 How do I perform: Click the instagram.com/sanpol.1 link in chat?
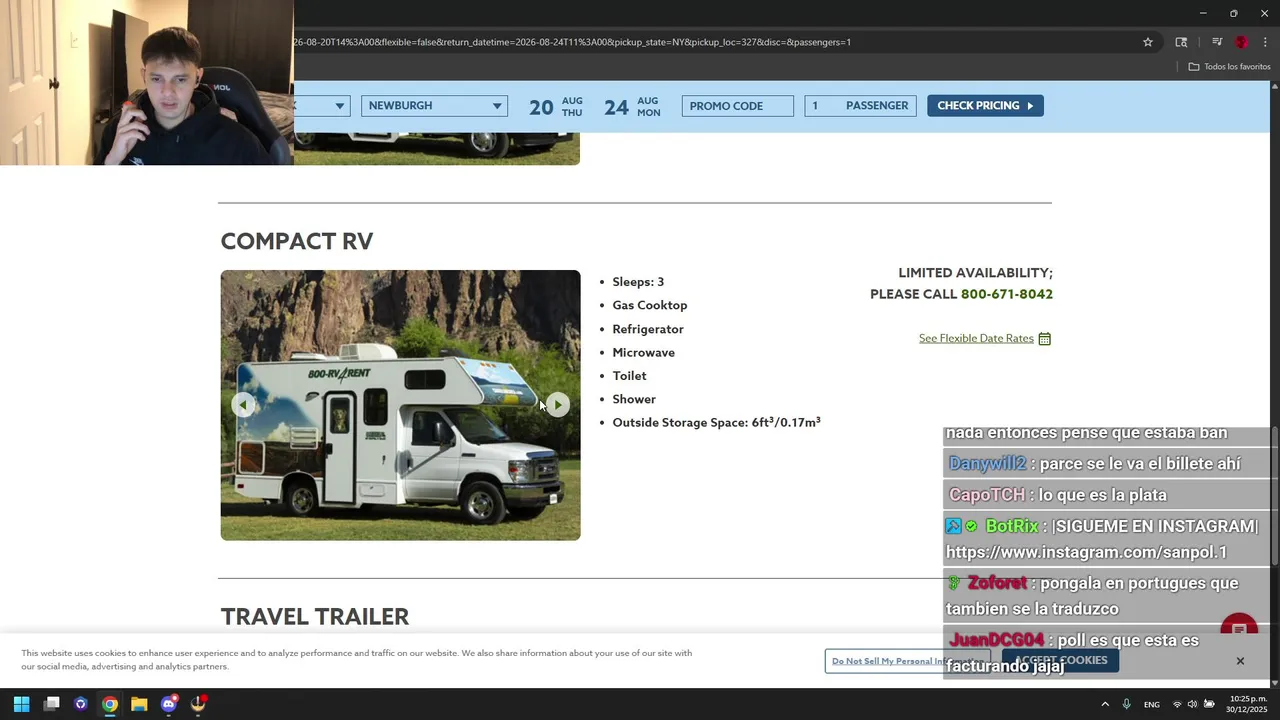coord(1086,552)
